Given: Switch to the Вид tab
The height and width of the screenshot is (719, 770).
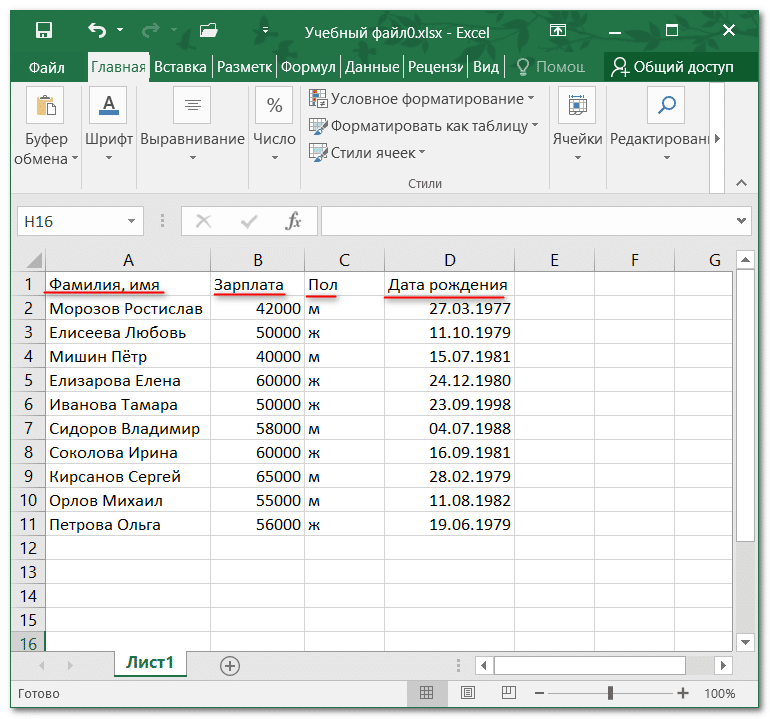Looking at the screenshot, I should point(486,67).
